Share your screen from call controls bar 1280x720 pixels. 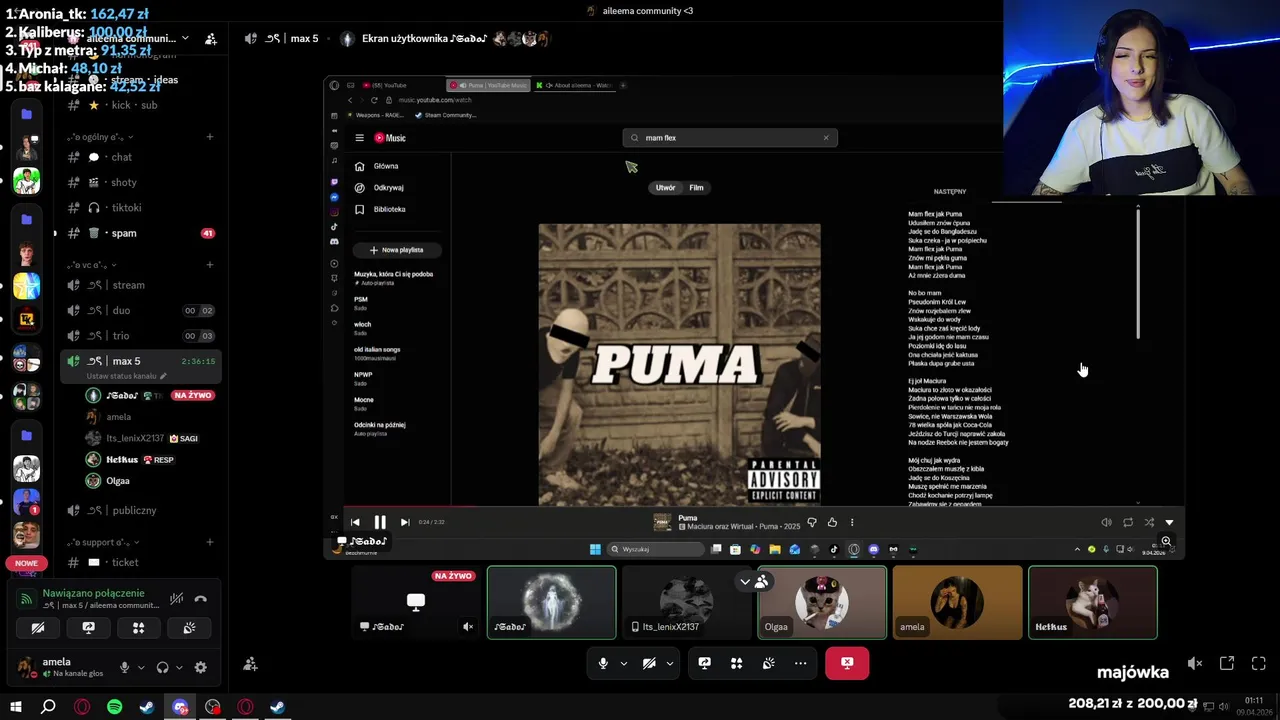coord(704,663)
